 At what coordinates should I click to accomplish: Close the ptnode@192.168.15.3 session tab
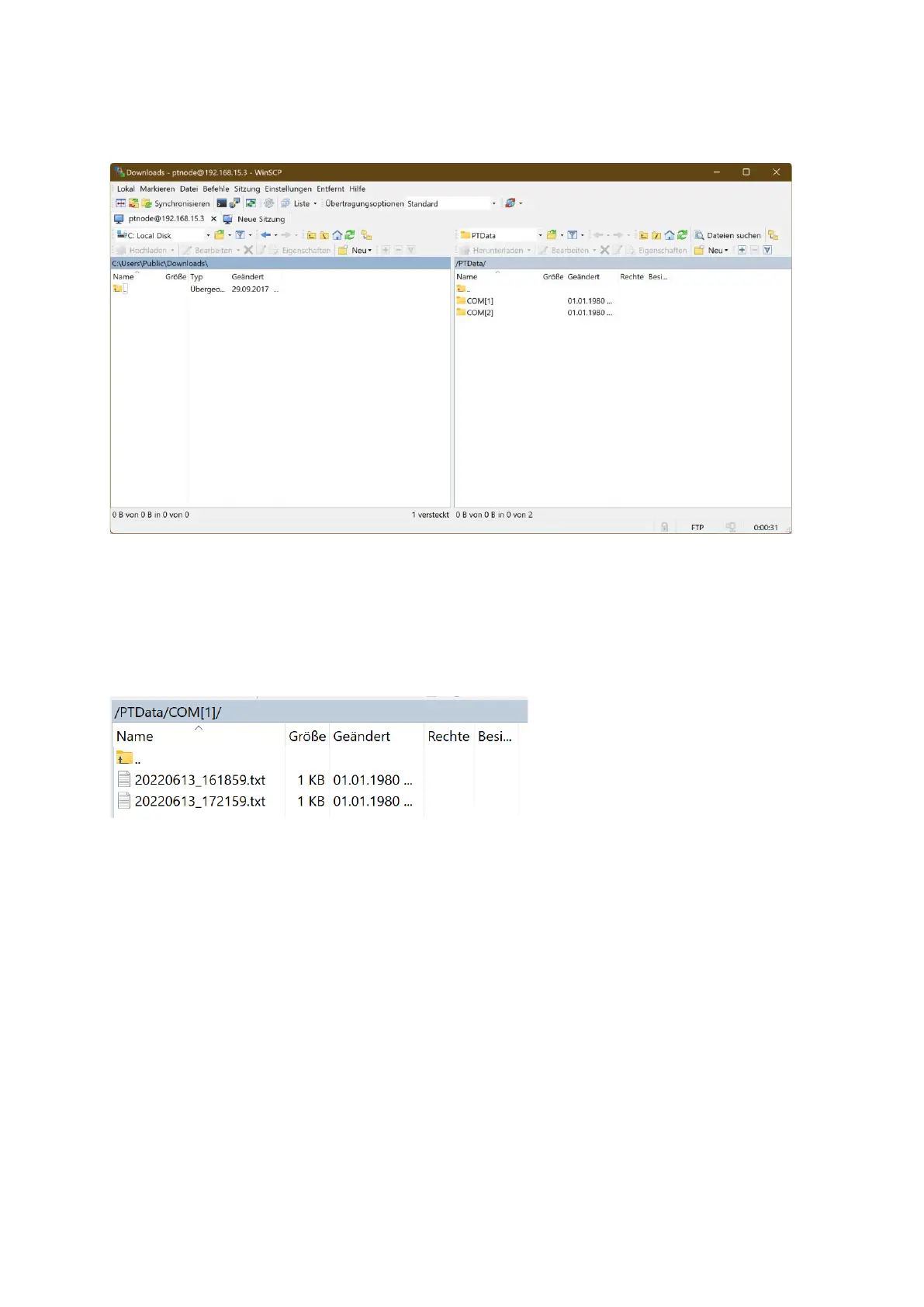[214, 219]
